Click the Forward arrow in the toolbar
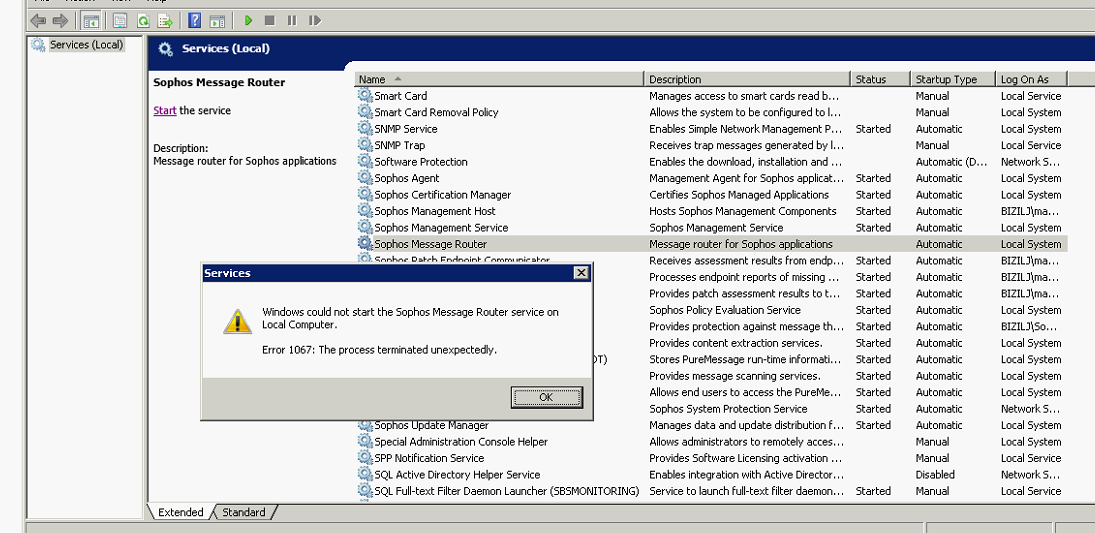The height and width of the screenshot is (533, 1095). [60, 21]
